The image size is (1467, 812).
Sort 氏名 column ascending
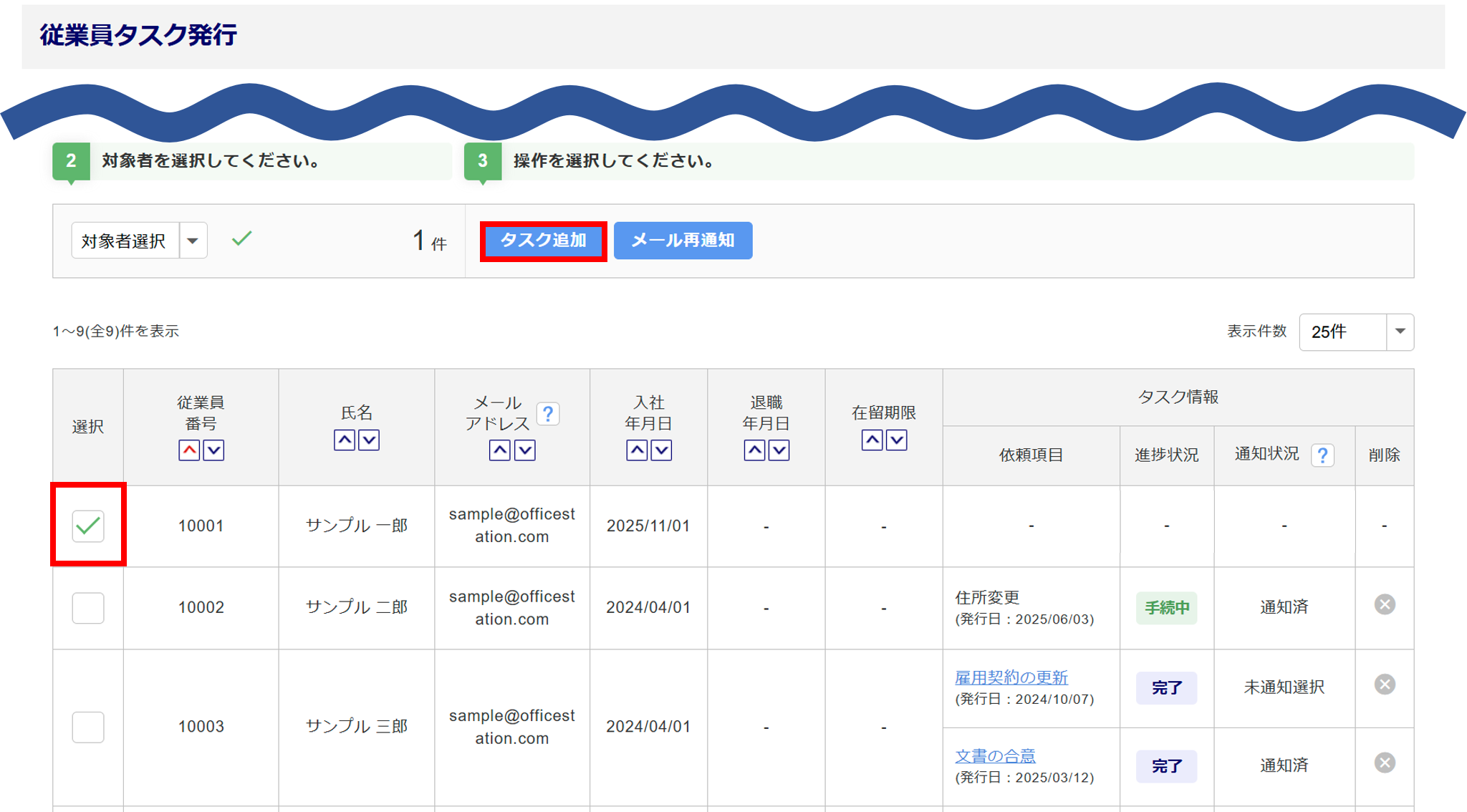point(345,440)
